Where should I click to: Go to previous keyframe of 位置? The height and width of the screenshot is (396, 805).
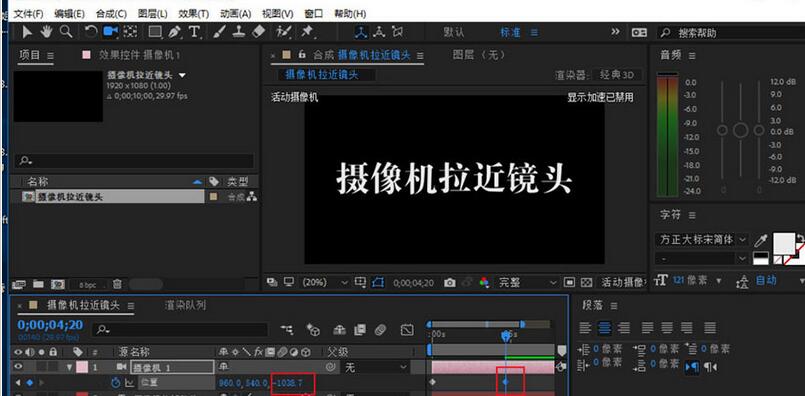click(19, 382)
